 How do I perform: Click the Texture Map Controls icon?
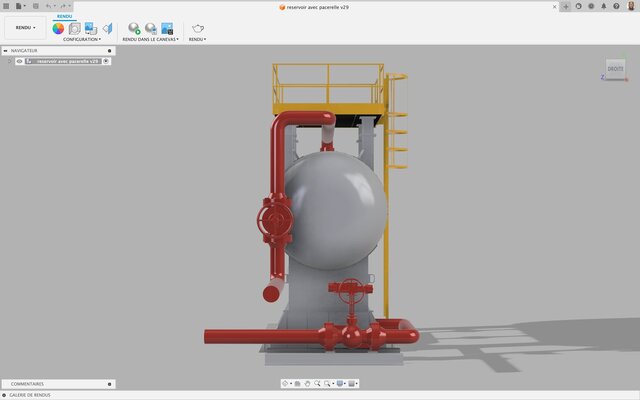point(106,29)
